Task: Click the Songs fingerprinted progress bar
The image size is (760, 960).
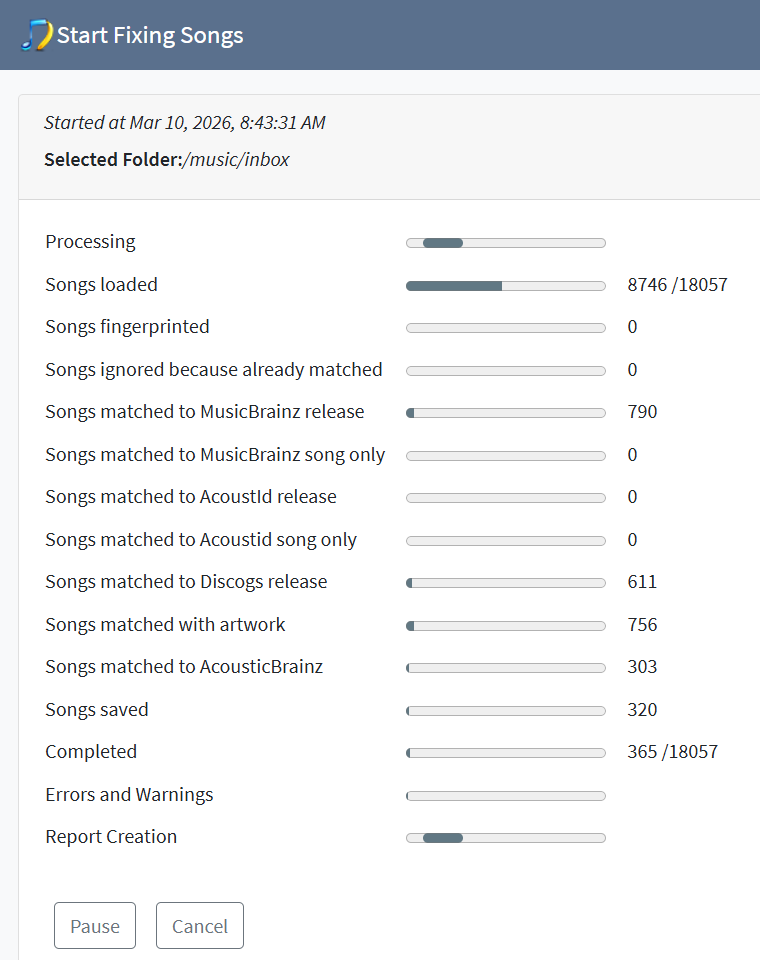Action: [x=505, y=328]
